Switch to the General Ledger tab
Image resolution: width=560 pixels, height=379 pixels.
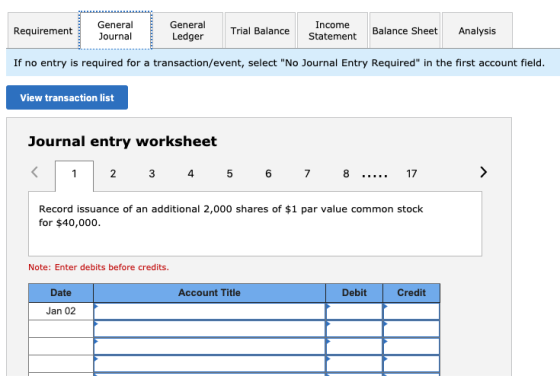[x=188, y=31]
